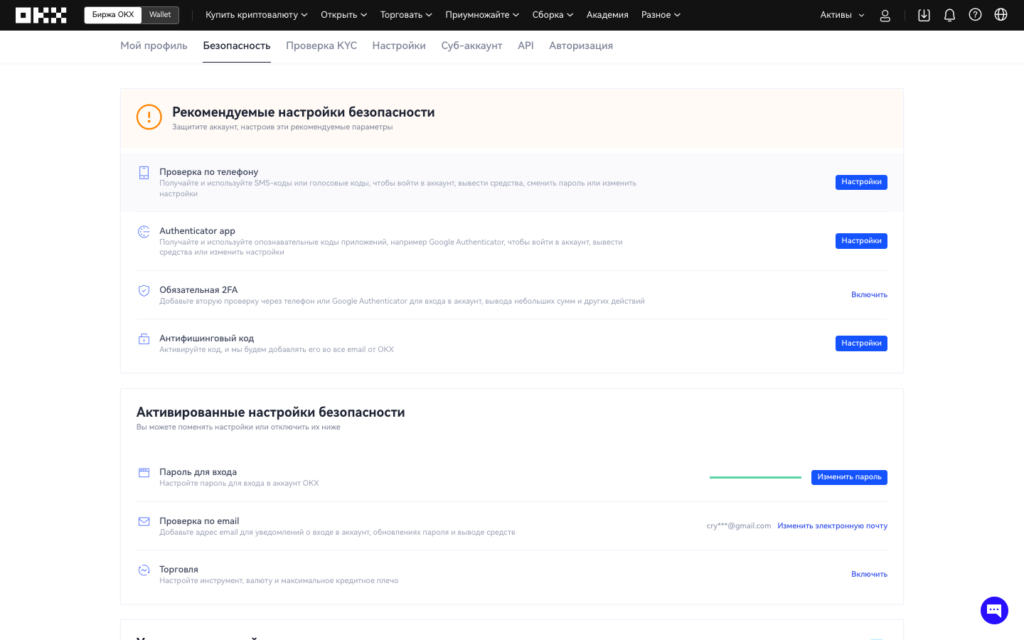Click the download app icon
The width and height of the screenshot is (1024, 640).
point(923,15)
